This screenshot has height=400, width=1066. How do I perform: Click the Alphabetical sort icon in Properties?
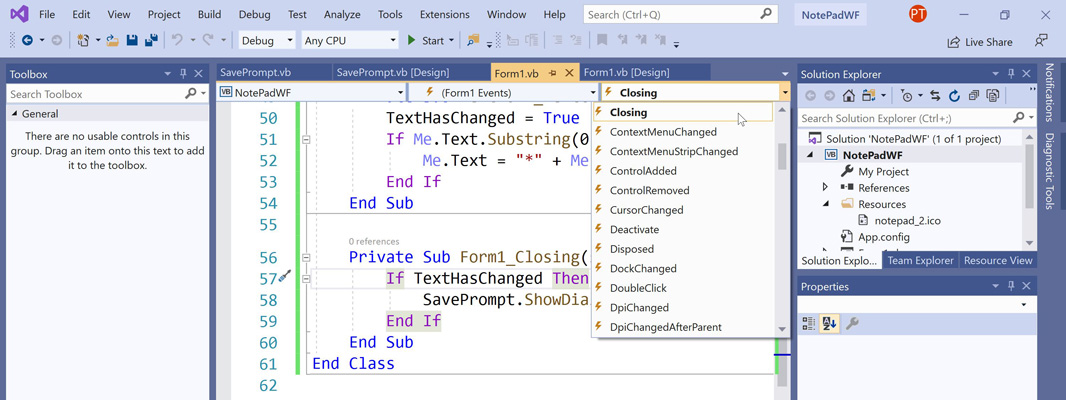(x=829, y=324)
